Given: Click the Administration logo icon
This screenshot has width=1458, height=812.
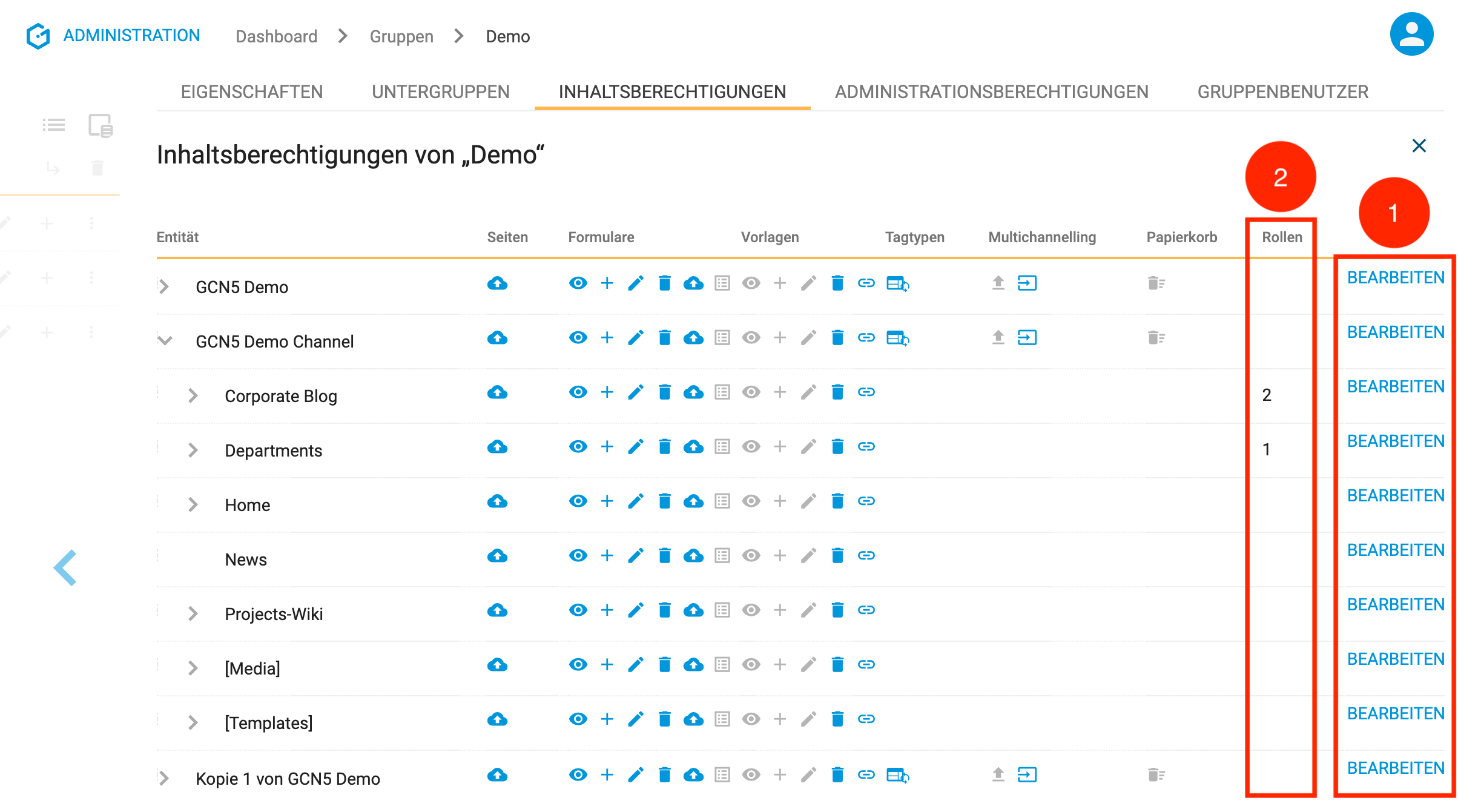Looking at the screenshot, I should 38,36.
